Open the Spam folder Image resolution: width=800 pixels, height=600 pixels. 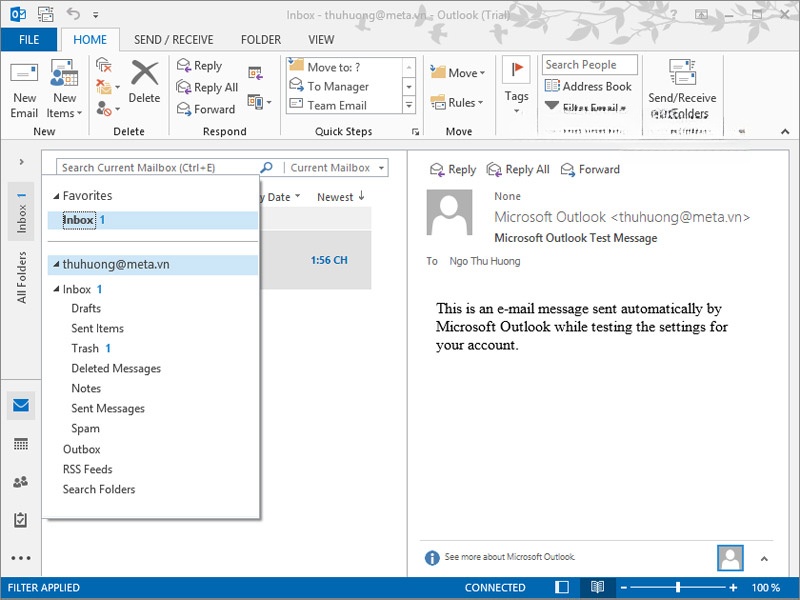click(x=85, y=429)
